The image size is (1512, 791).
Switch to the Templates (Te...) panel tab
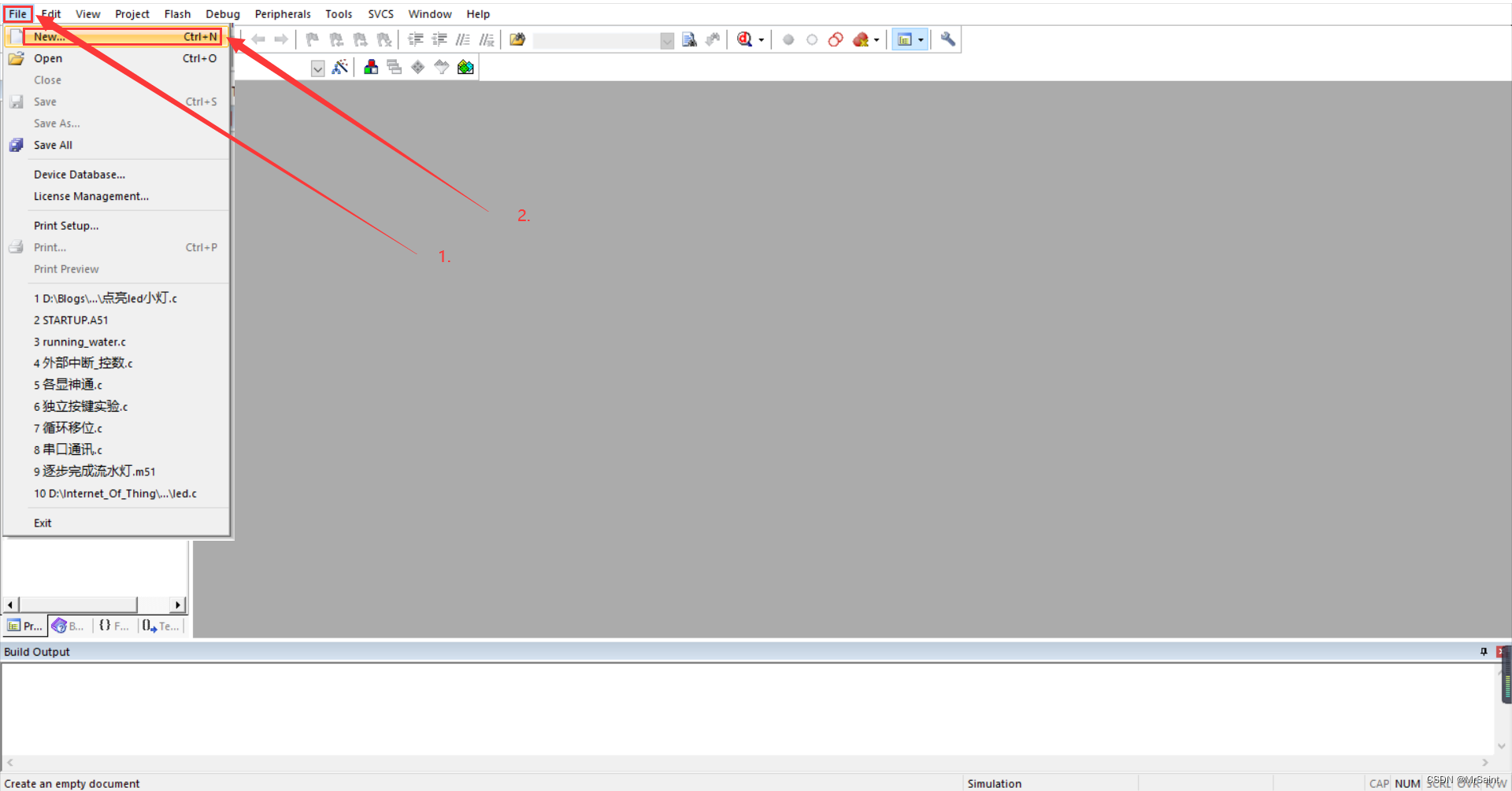tap(161, 626)
